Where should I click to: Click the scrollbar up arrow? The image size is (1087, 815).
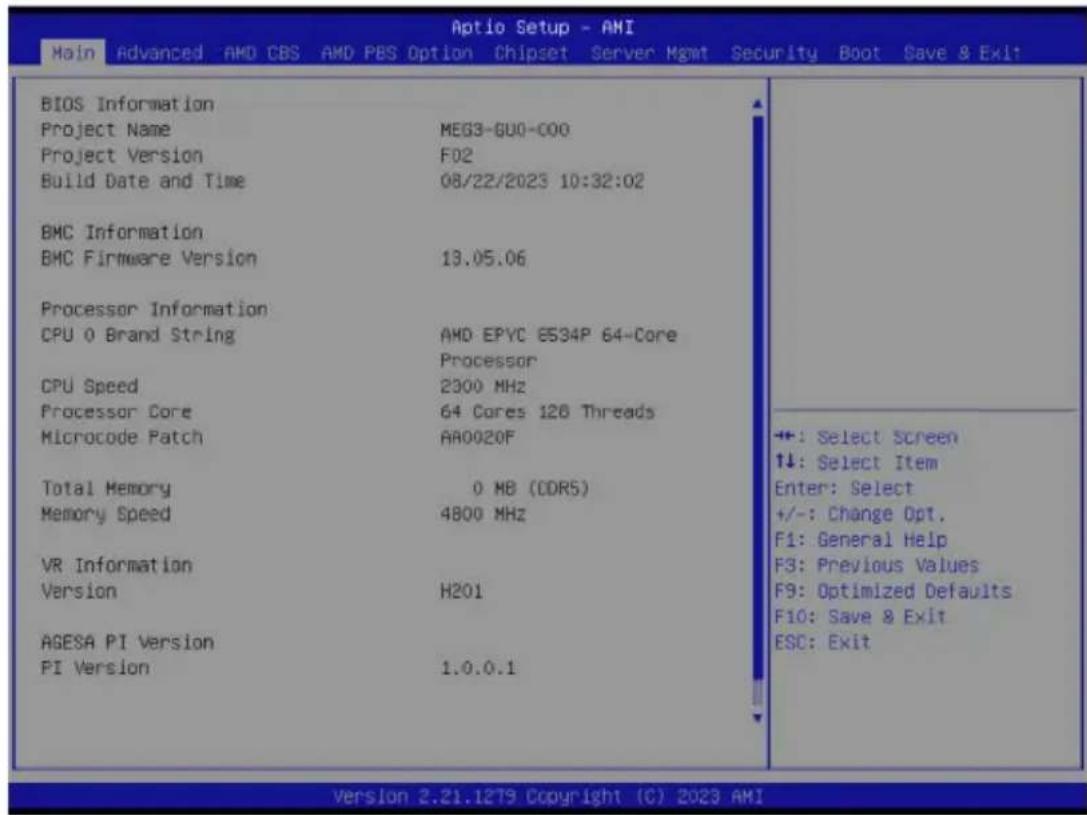coord(758,105)
